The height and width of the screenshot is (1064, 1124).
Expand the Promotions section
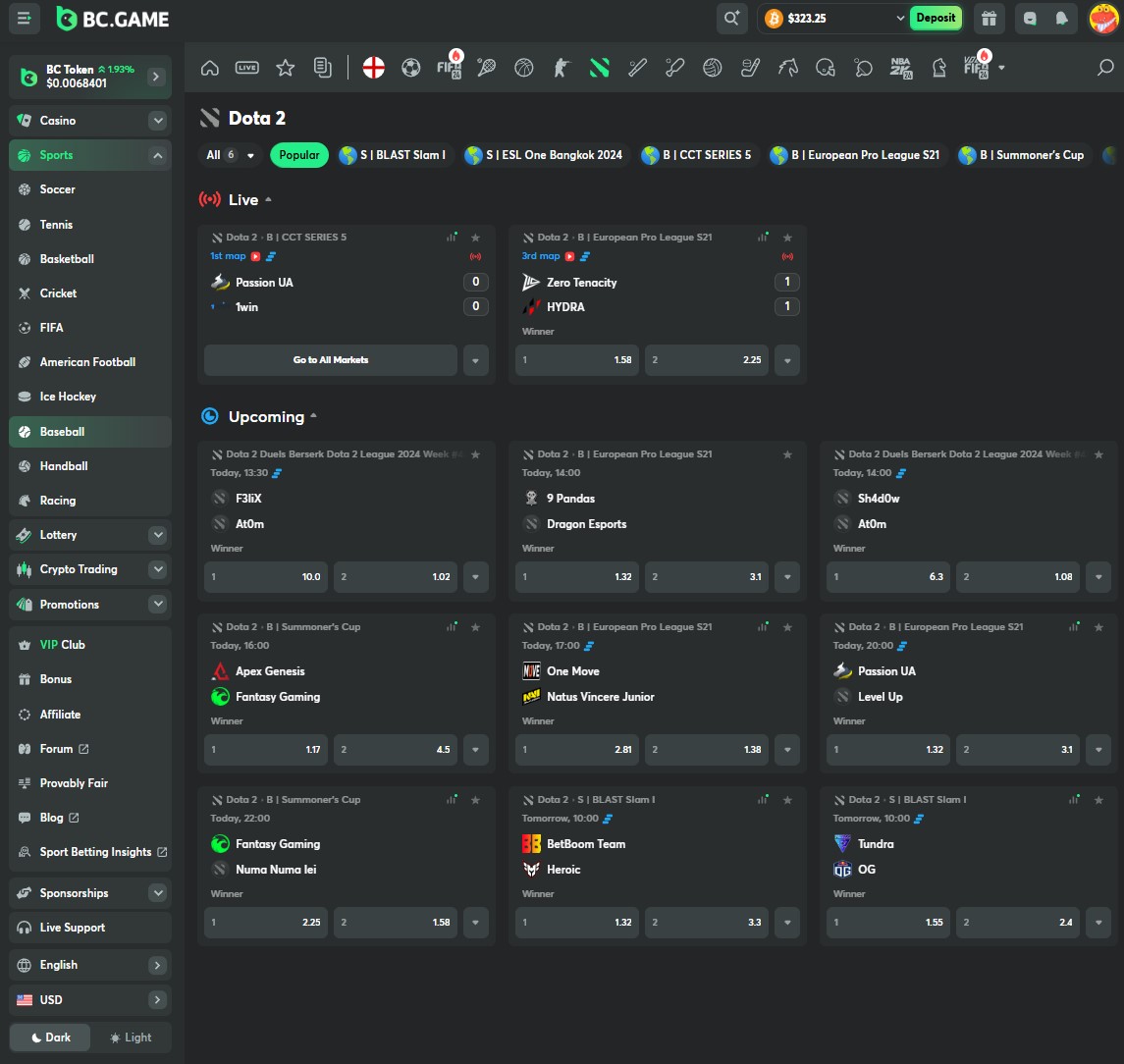(158, 605)
